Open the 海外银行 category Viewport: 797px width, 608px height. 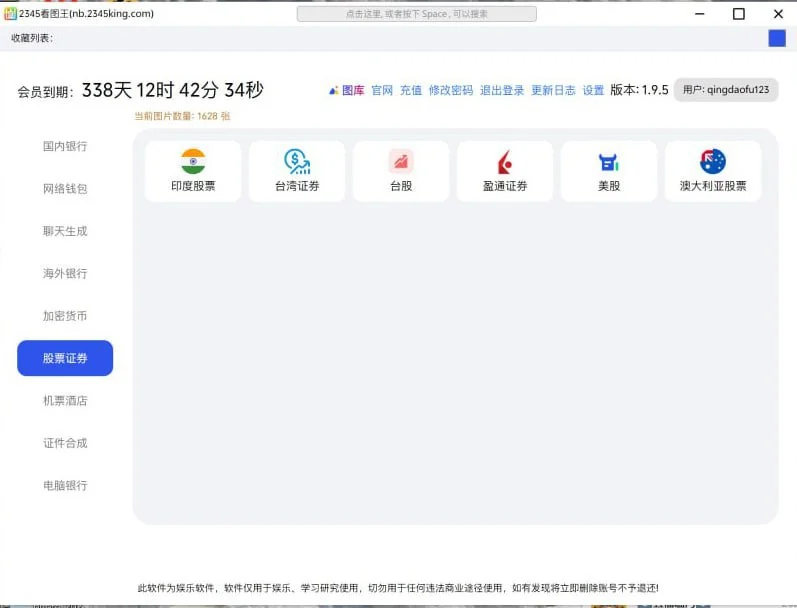pyautogui.click(x=65, y=273)
